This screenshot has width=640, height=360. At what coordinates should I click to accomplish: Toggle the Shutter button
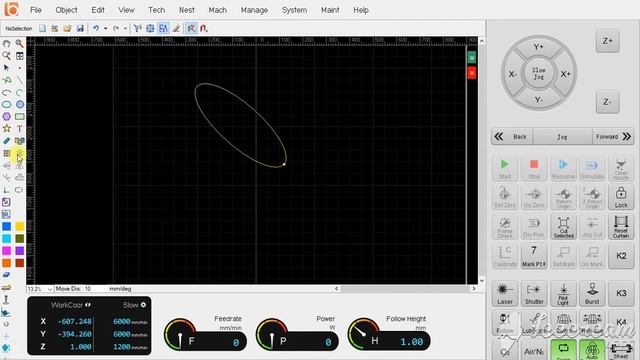[x=534, y=293]
